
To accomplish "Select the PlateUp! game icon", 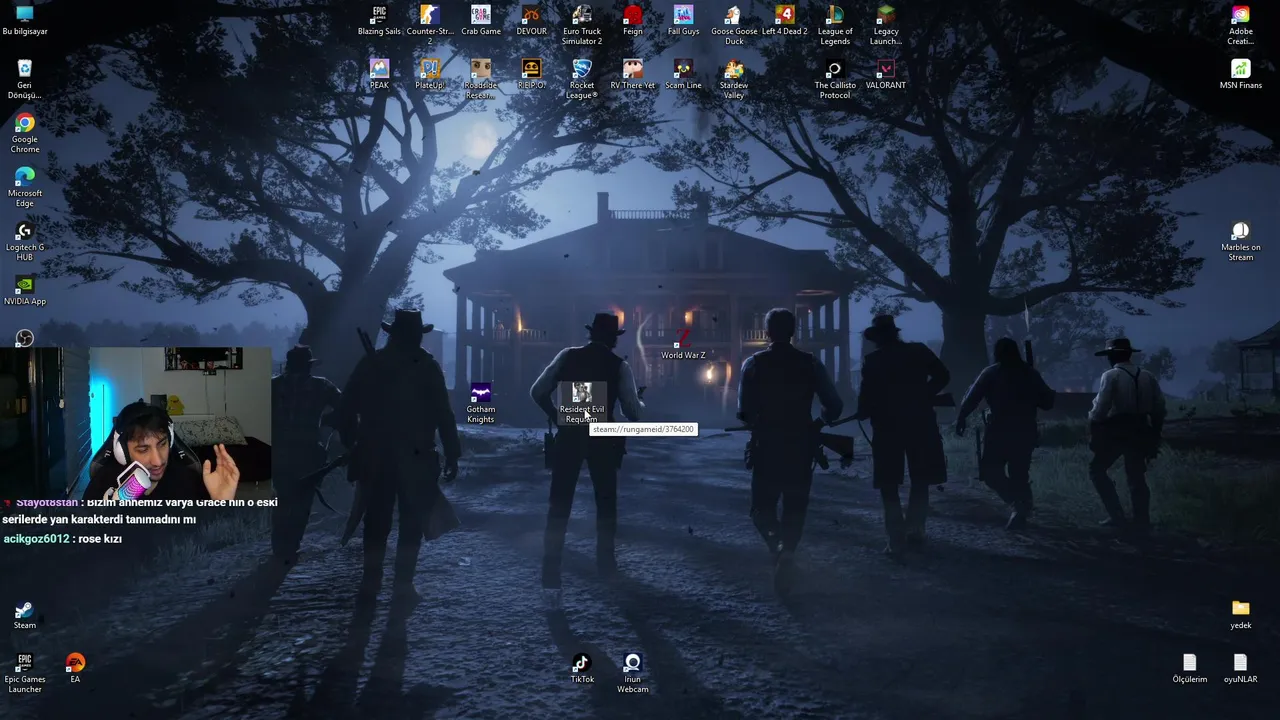I will tap(430, 74).
